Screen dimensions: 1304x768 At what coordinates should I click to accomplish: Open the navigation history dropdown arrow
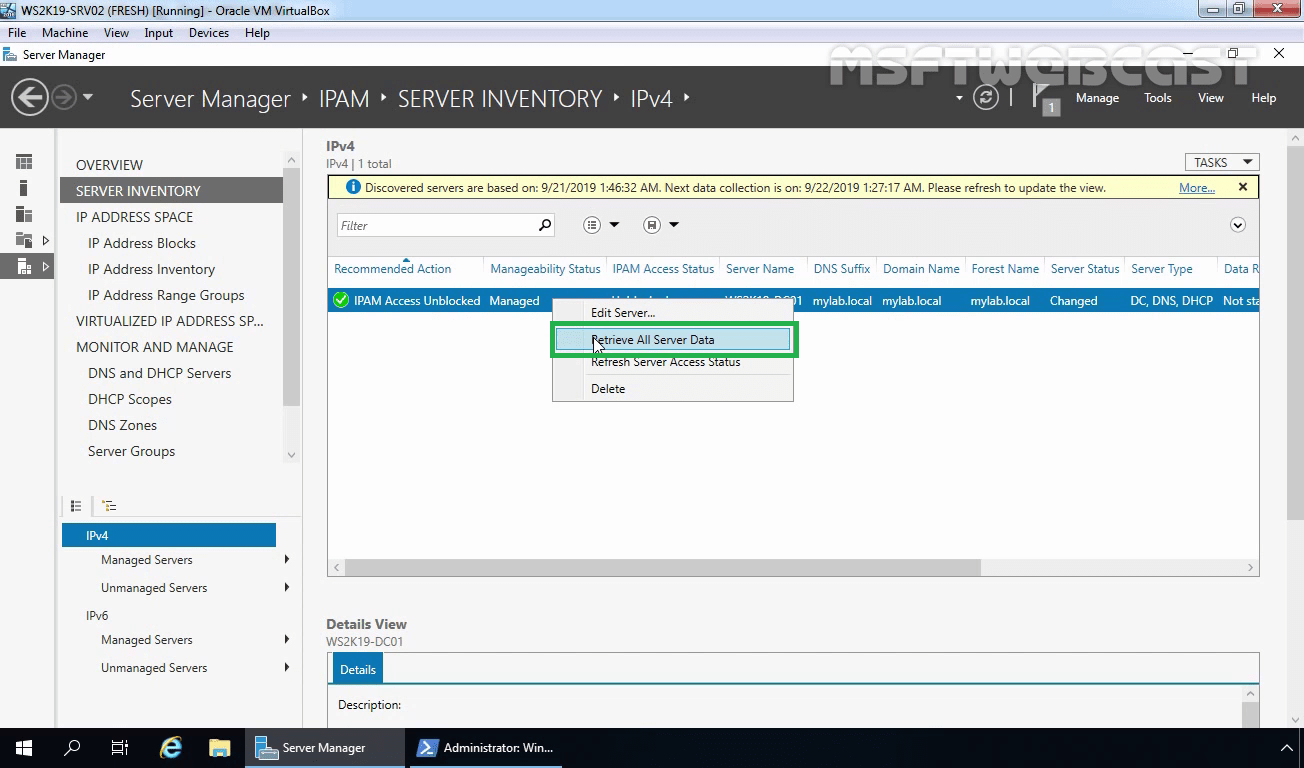pos(88,97)
